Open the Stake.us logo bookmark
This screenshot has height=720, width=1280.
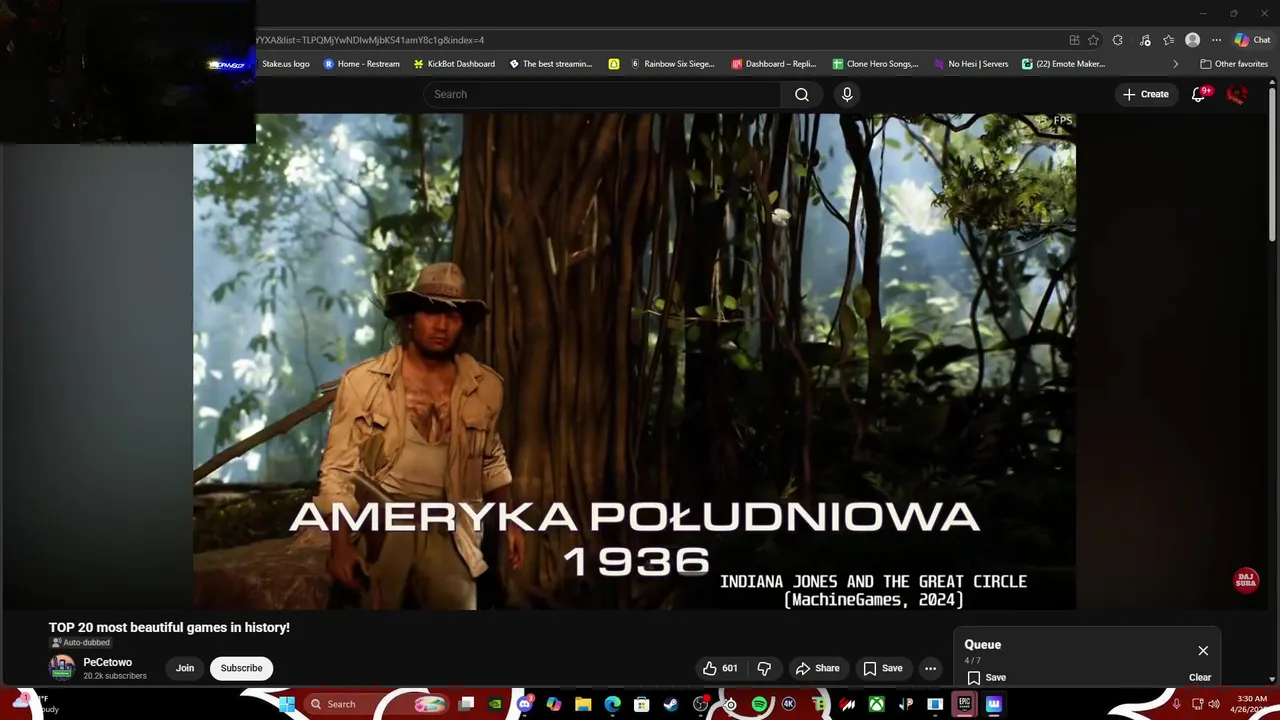(285, 64)
